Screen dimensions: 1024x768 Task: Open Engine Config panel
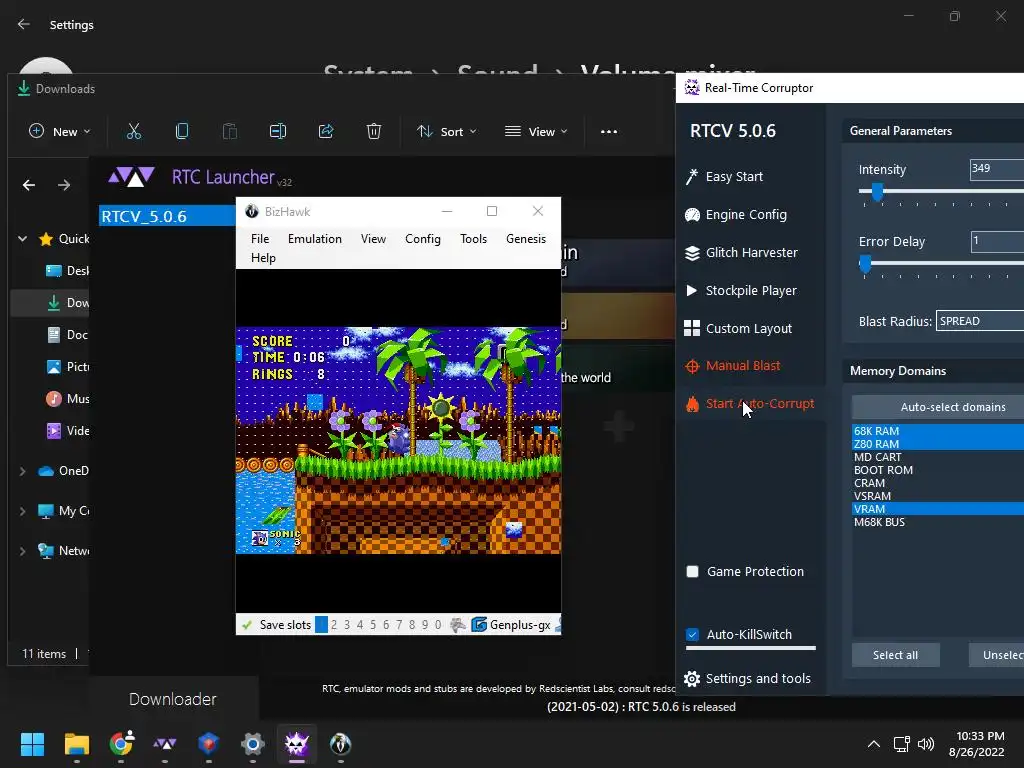(735, 214)
